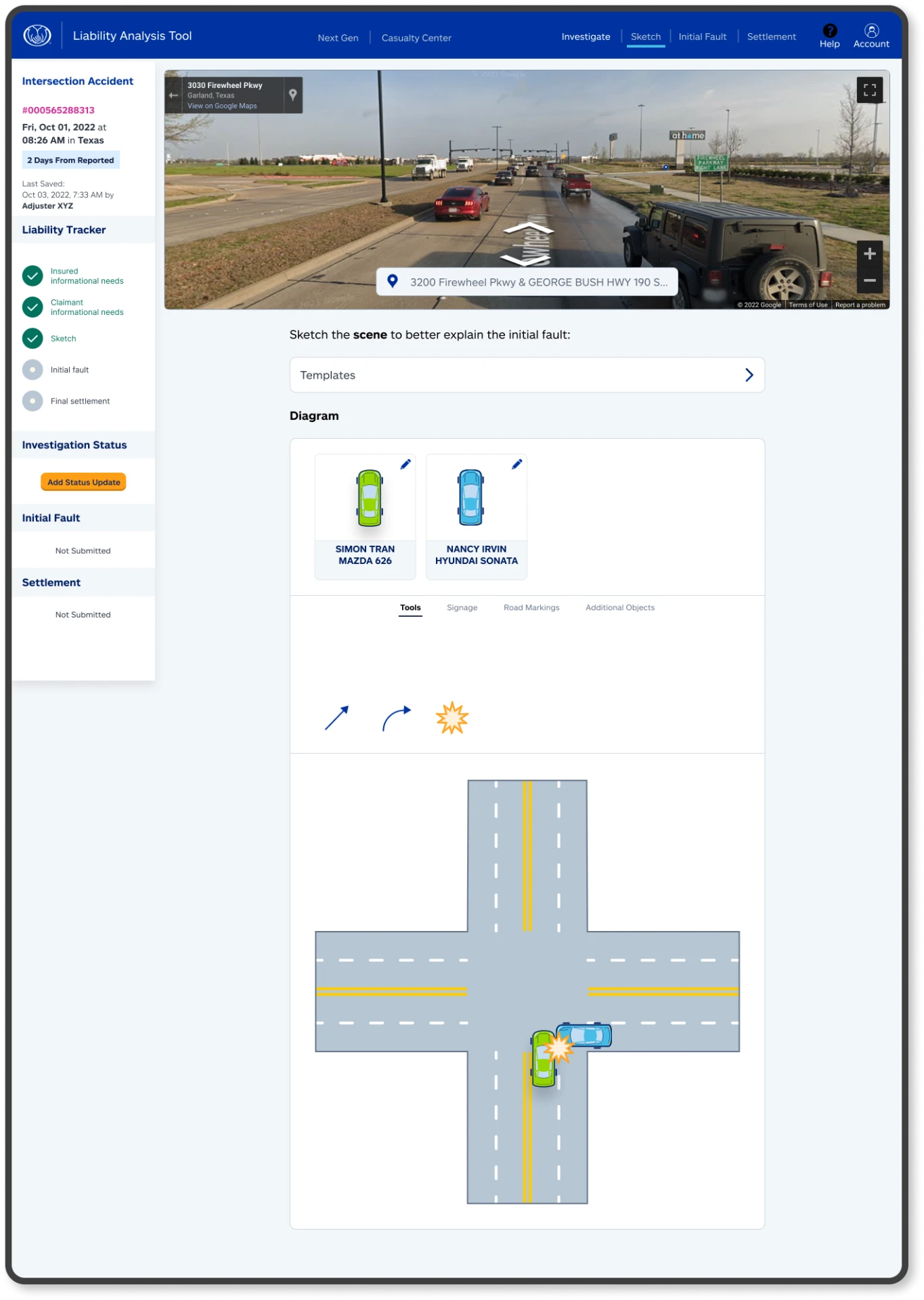924x1300 pixels.
Task: Click the Add Status Update button
Action: click(83, 482)
